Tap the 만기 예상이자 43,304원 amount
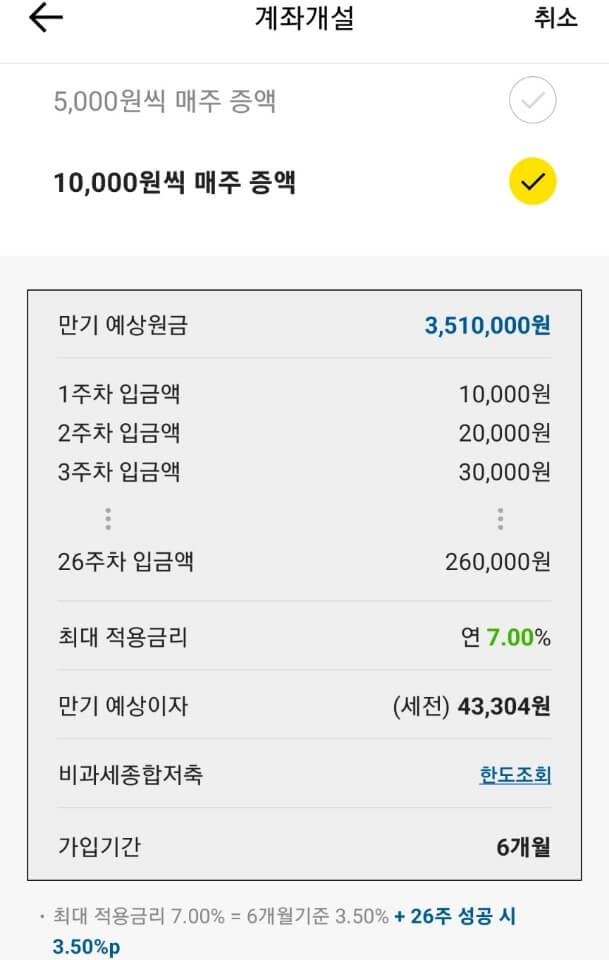The height and width of the screenshot is (960, 609). coord(471,707)
